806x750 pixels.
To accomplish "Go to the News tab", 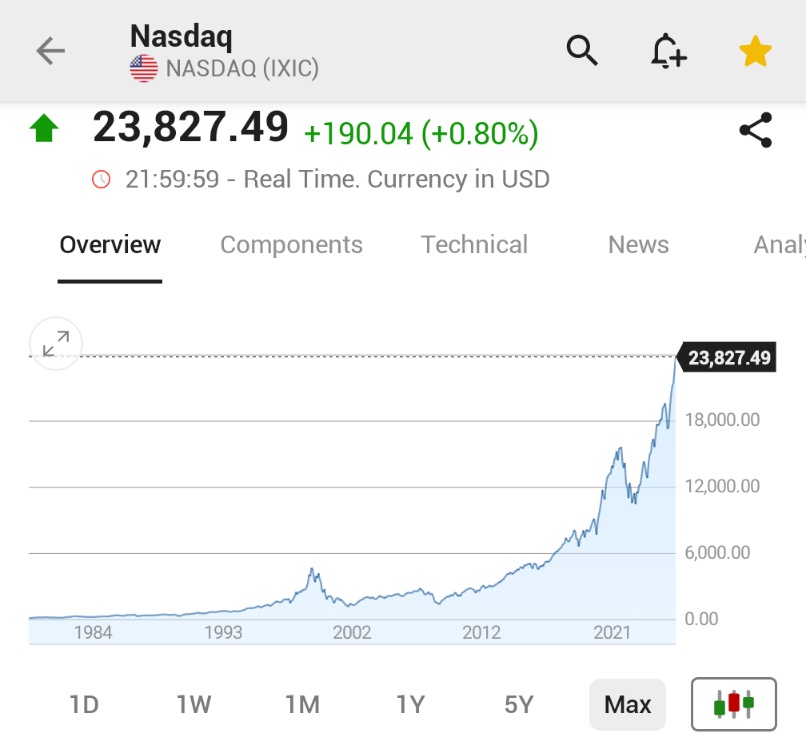I will [x=638, y=245].
